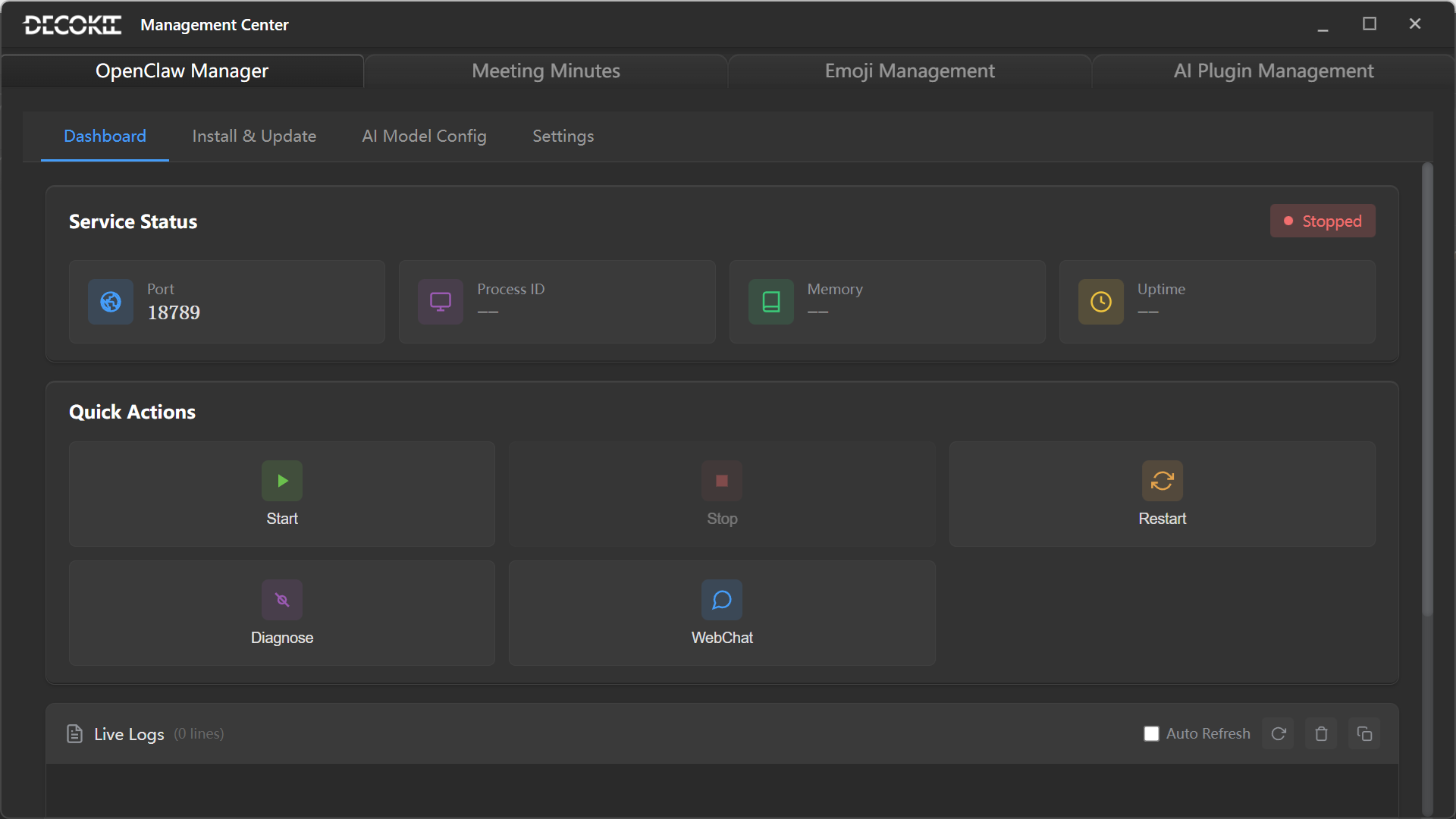Image resolution: width=1456 pixels, height=819 pixels.
Task: Click the Service Status heading
Action: tap(133, 221)
